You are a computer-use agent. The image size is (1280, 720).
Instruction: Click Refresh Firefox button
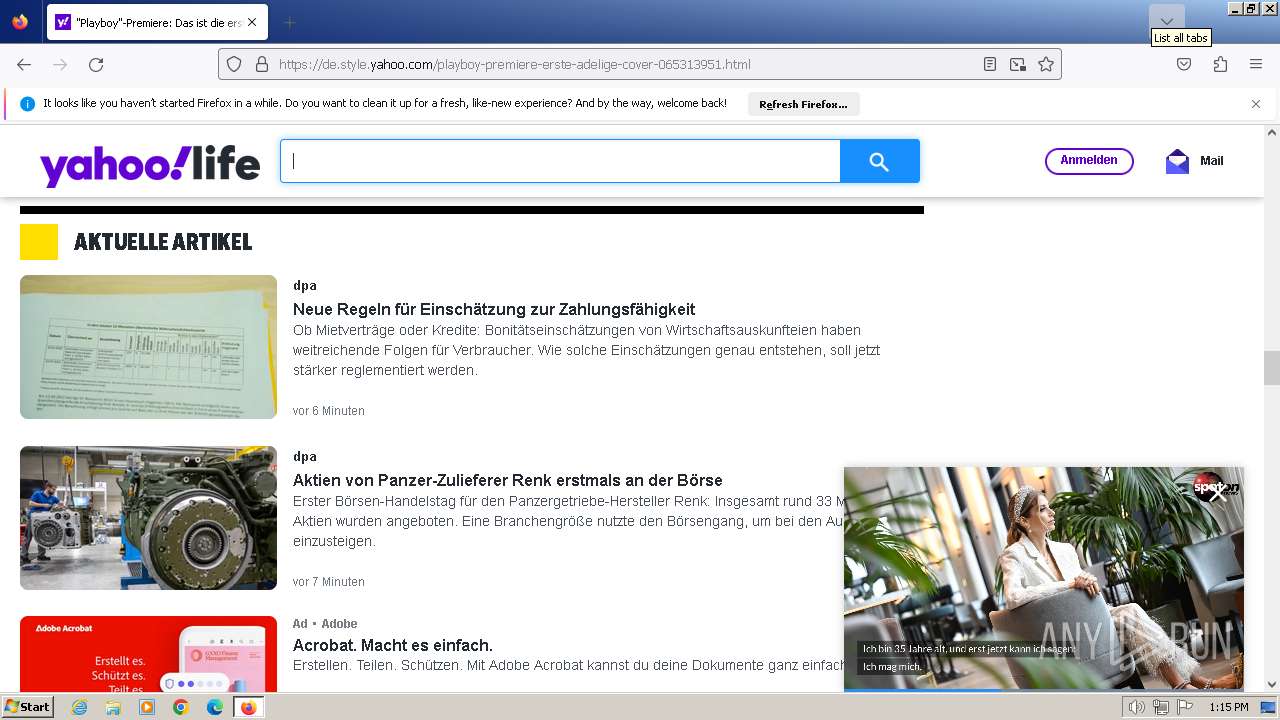click(803, 104)
